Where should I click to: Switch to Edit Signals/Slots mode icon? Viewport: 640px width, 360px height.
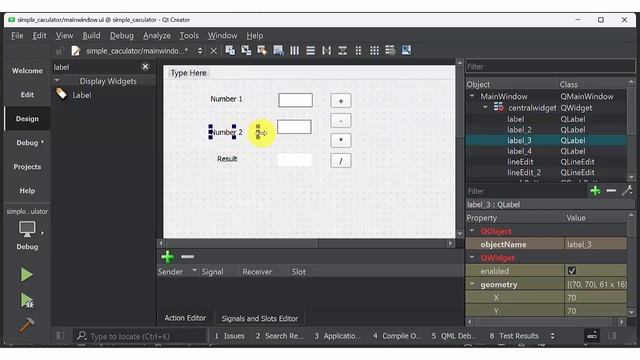[x=246, y=50]
